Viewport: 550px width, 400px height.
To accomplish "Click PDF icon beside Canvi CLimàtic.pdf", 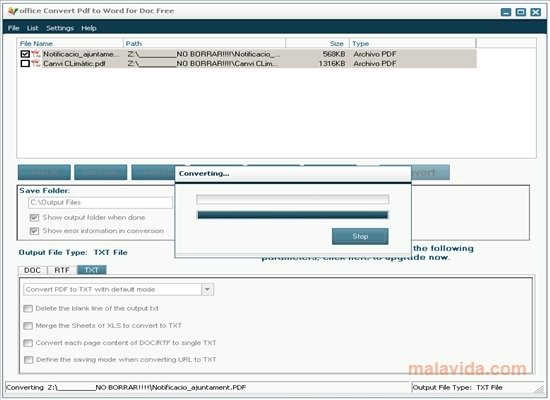I will point(35,64).
